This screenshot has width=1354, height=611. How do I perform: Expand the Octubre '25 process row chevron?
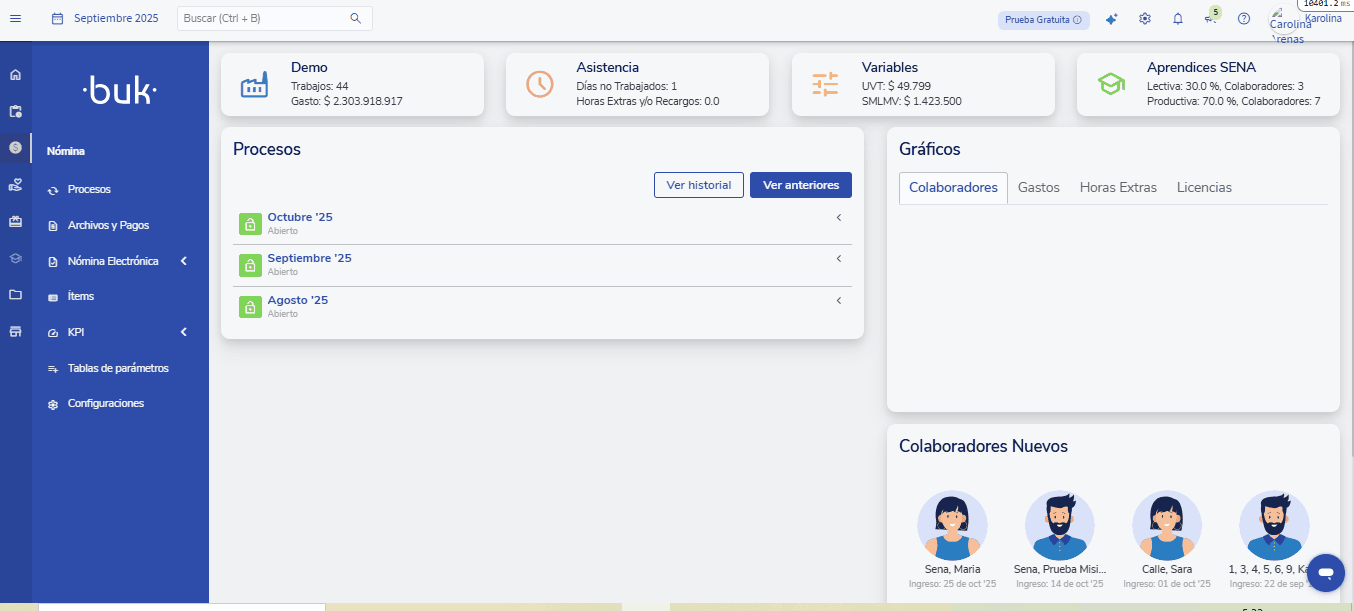(x=838, y=217)
